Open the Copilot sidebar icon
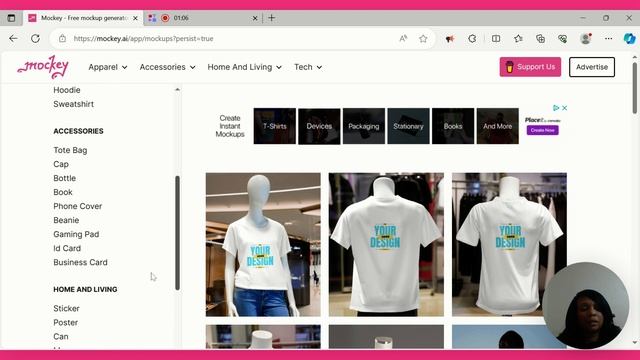Screen dimensions: 640x360 [629, 38]
